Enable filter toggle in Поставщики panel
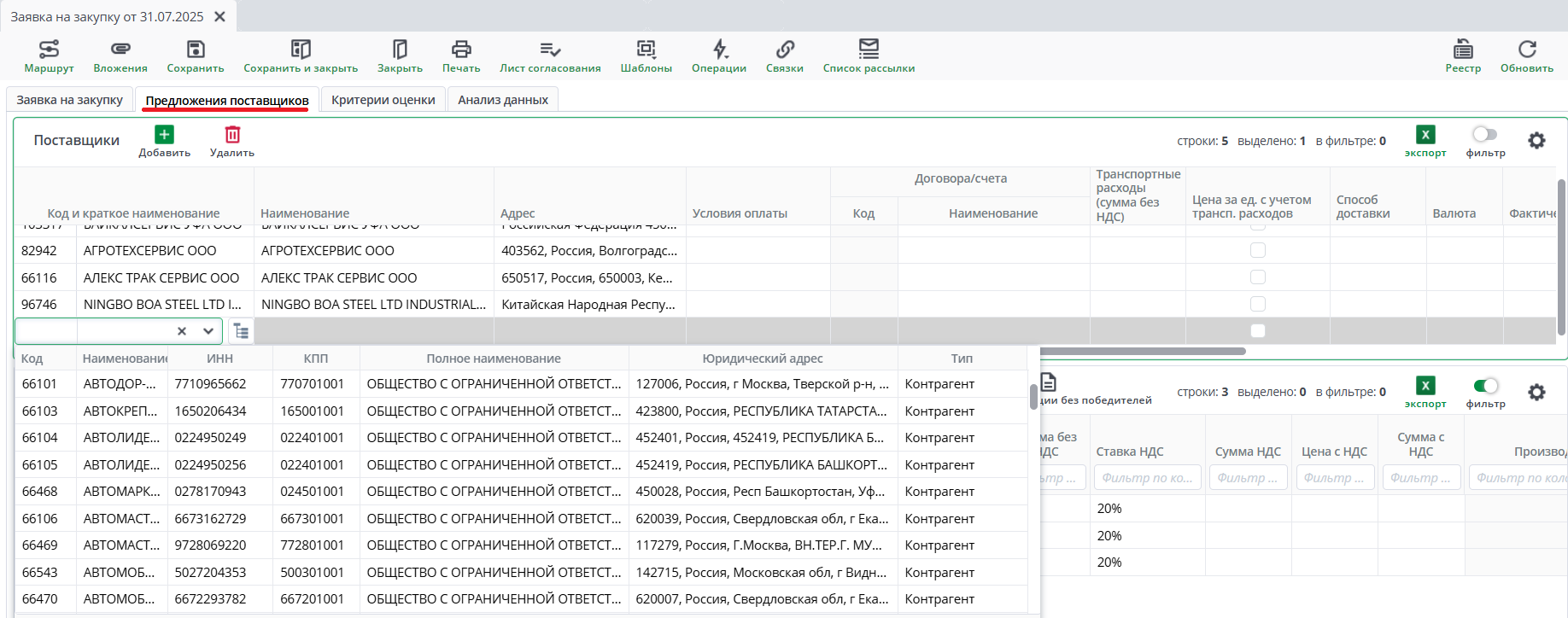The image size is (1568, 618). pos(1485,134)
